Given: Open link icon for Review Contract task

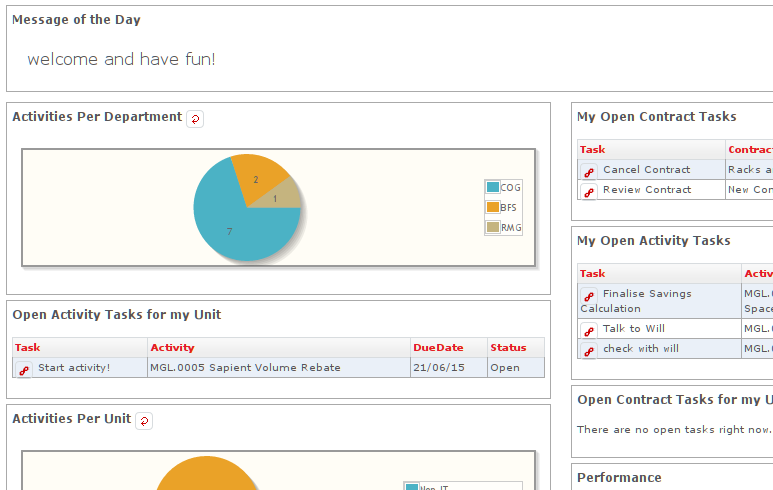Looking at the screenshot, I should 589,192.
